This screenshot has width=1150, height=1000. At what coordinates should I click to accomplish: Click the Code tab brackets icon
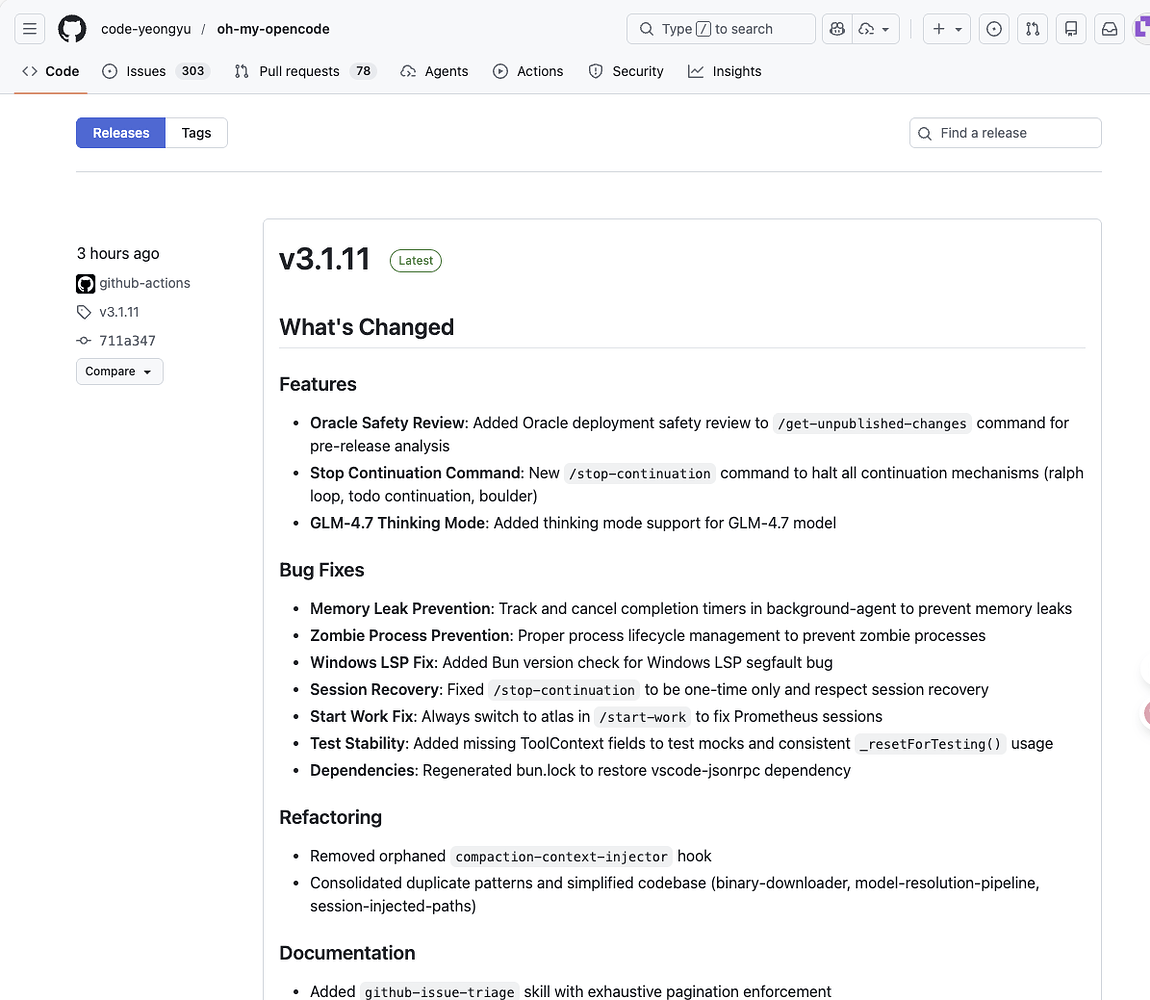[x=29, y=71]
